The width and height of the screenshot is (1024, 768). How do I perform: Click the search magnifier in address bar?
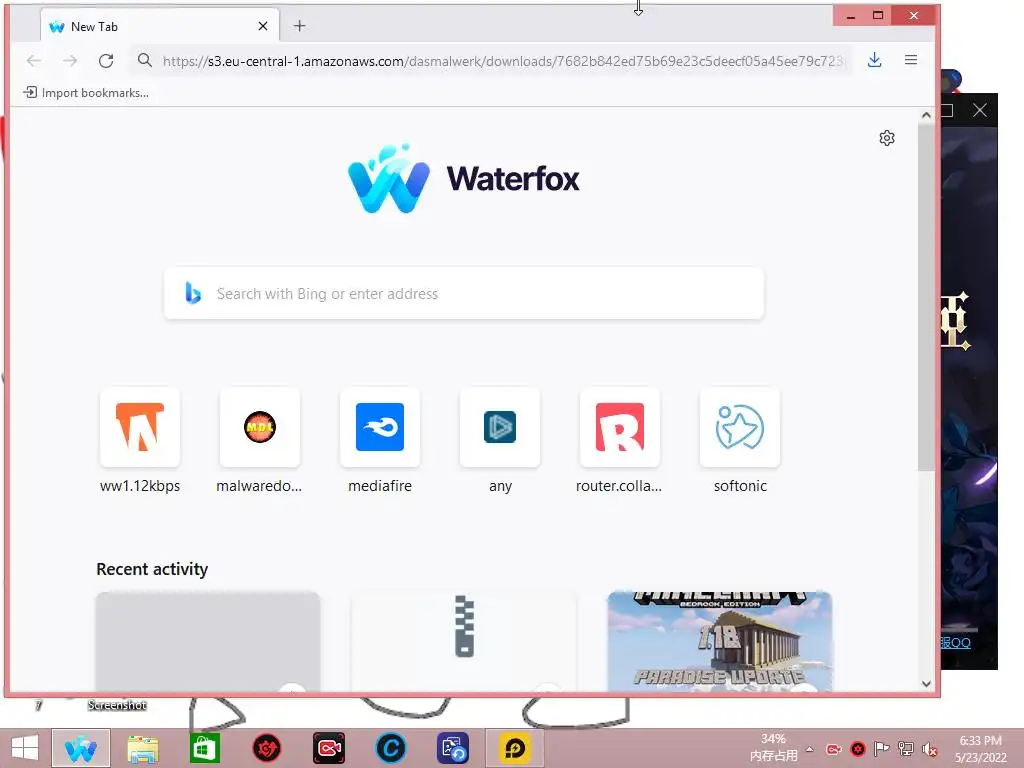point(144,61)
